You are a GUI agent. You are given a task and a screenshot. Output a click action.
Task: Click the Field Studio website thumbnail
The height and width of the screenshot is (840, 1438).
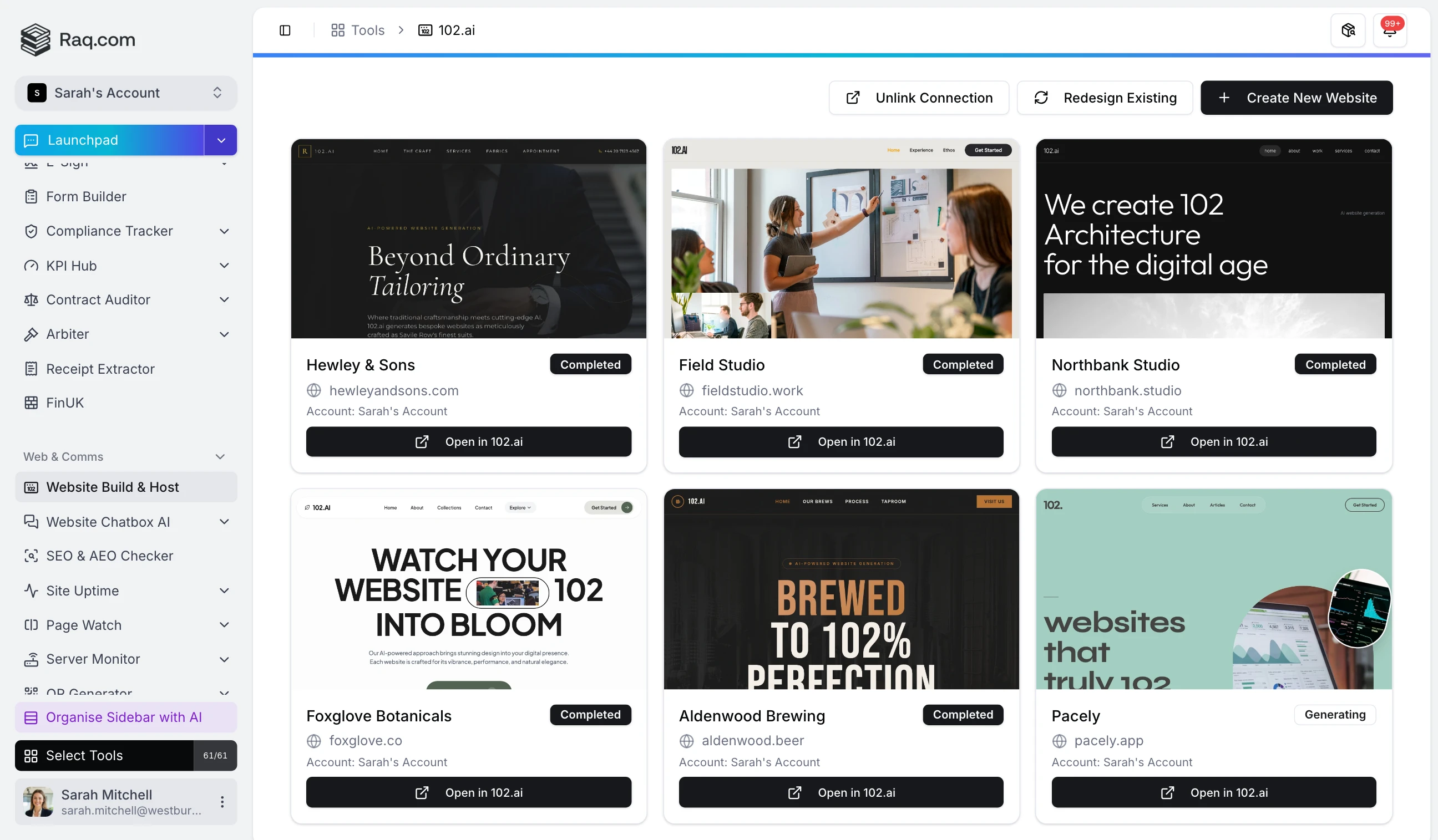click(841, 238)
